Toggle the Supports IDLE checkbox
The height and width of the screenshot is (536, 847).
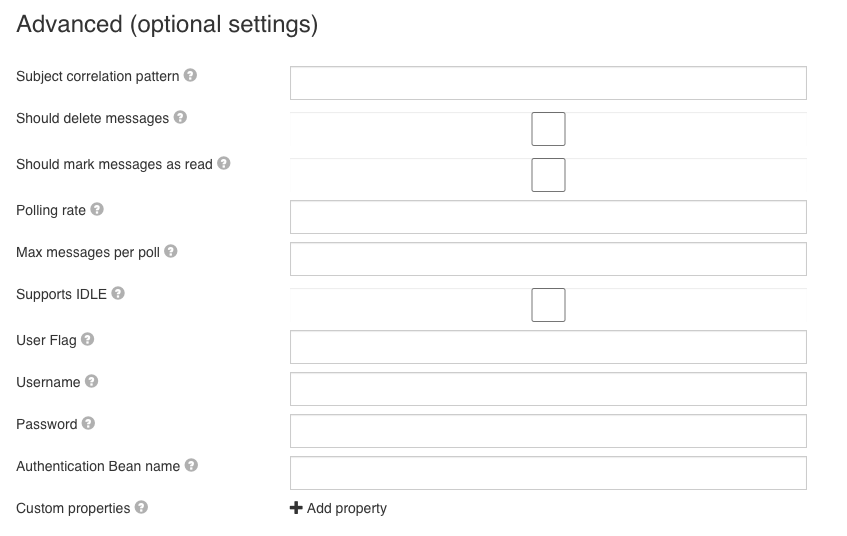(x=548, y=305)
